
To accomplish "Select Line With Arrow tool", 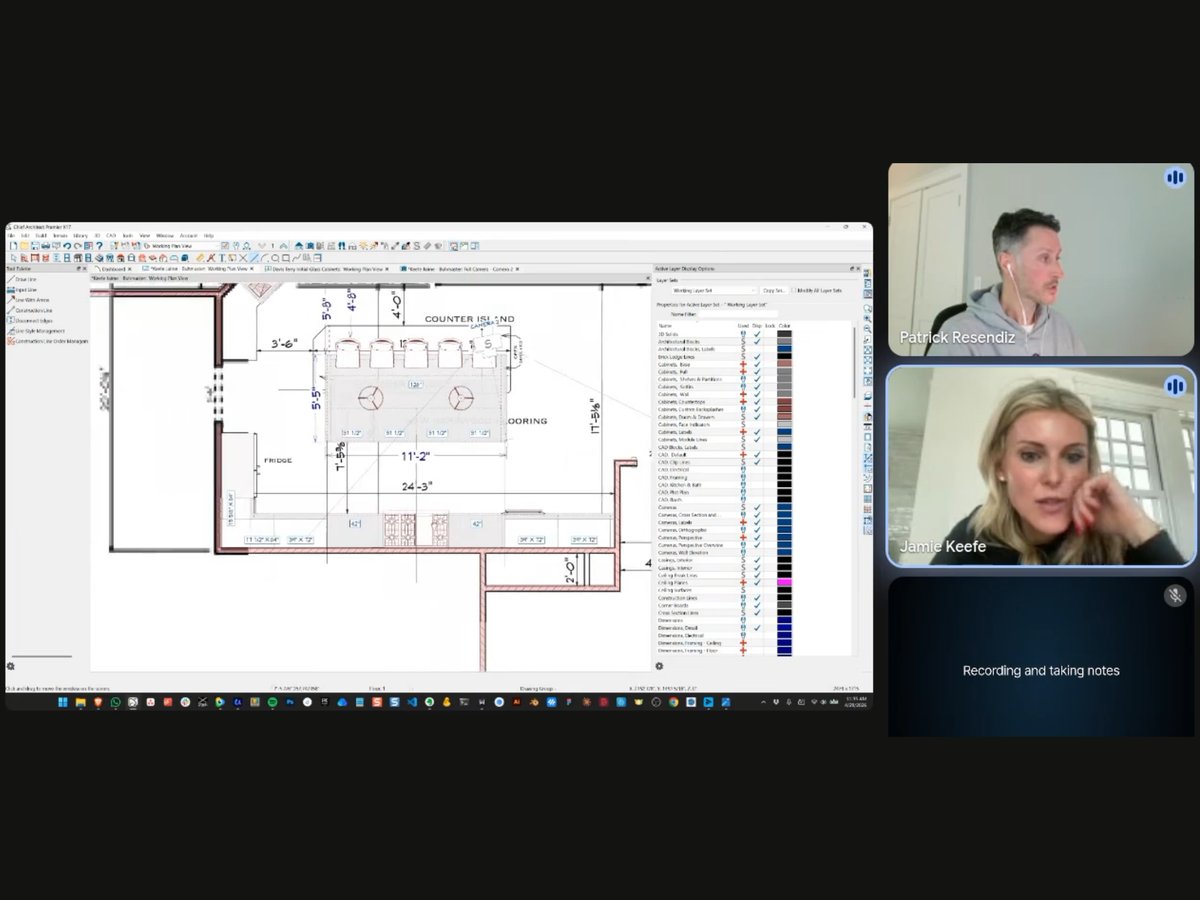I will coord(29,300).
